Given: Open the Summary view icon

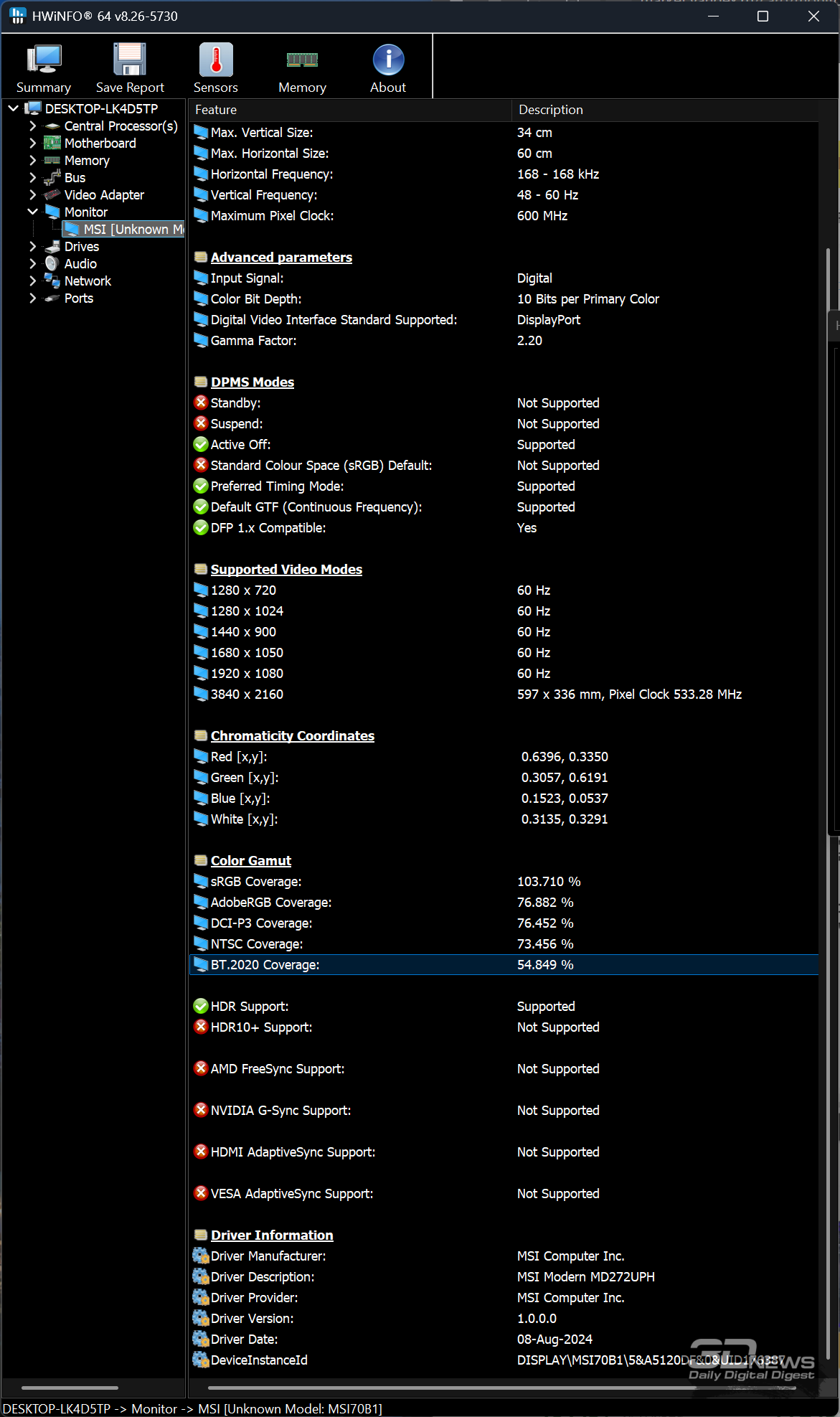Looking at the screenshot, I should [44, 60].
